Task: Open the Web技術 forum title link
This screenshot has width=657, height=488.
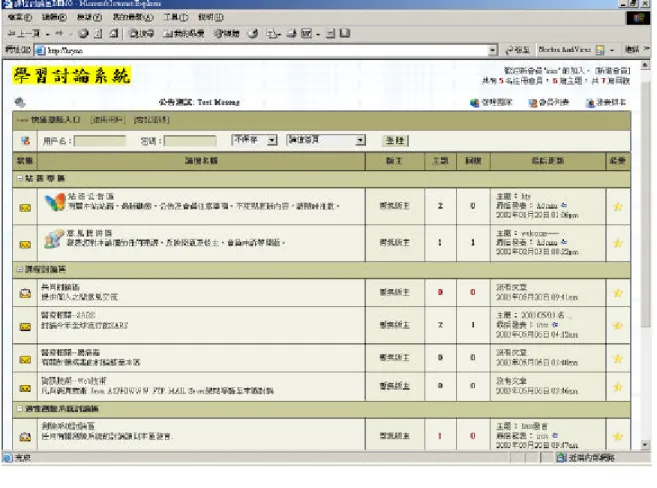Action: 74,381
